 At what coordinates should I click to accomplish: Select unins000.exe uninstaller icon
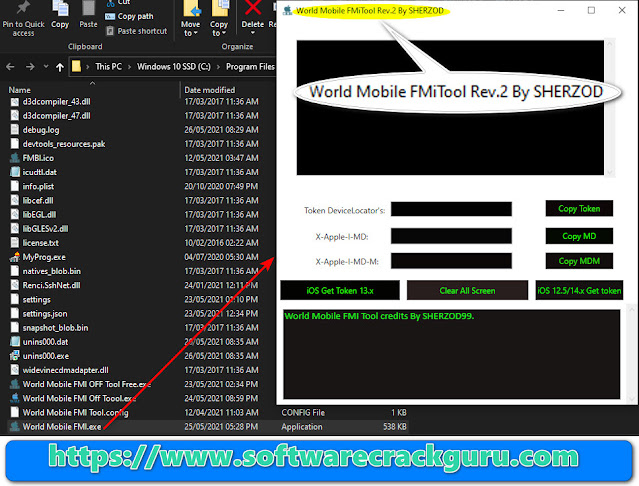tap(14, 356)
